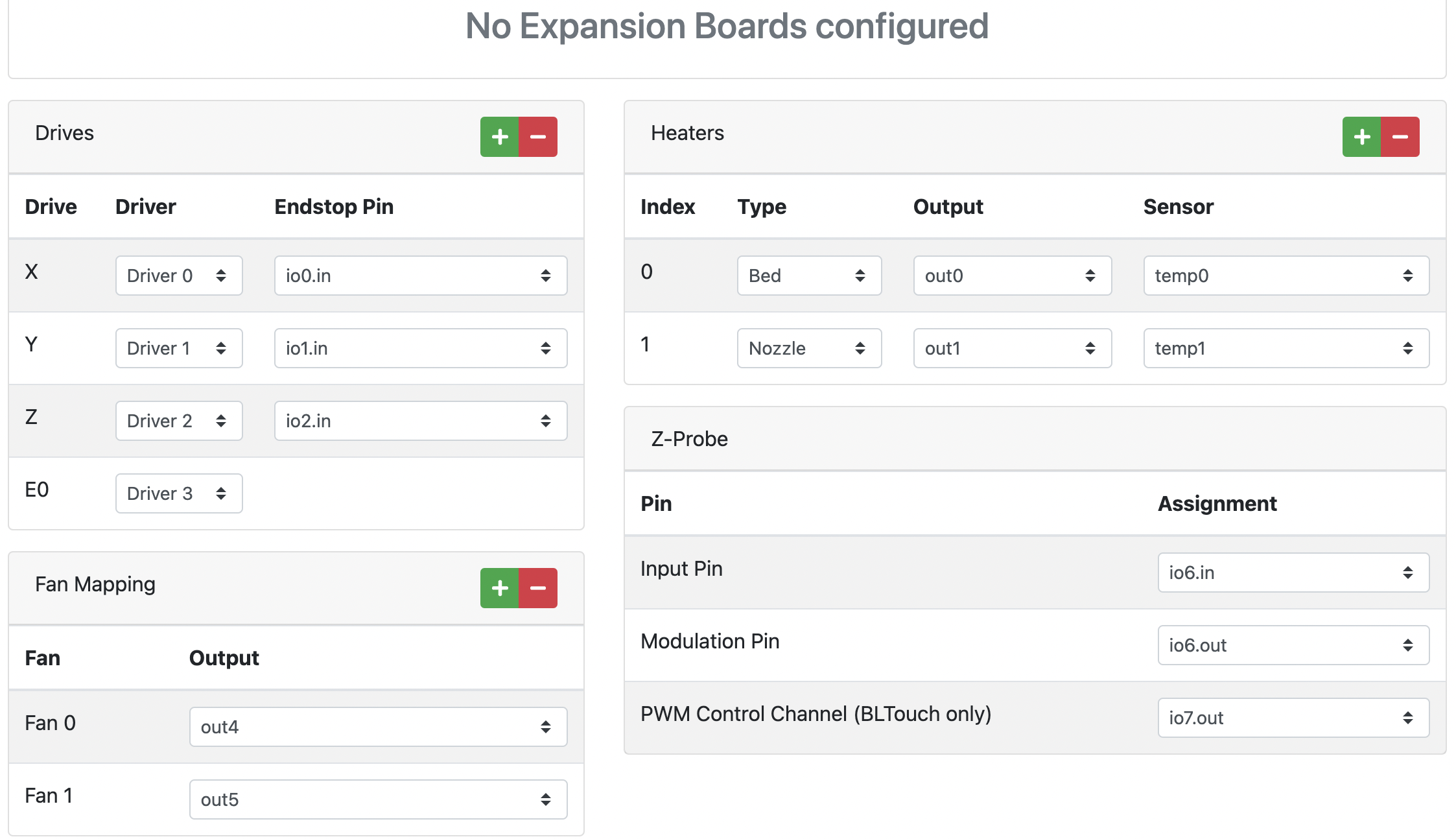Add a fan in Fan Mapping
Viewport: 1456px width, 839px height.
pyautogui.click(x=499, y=588)
